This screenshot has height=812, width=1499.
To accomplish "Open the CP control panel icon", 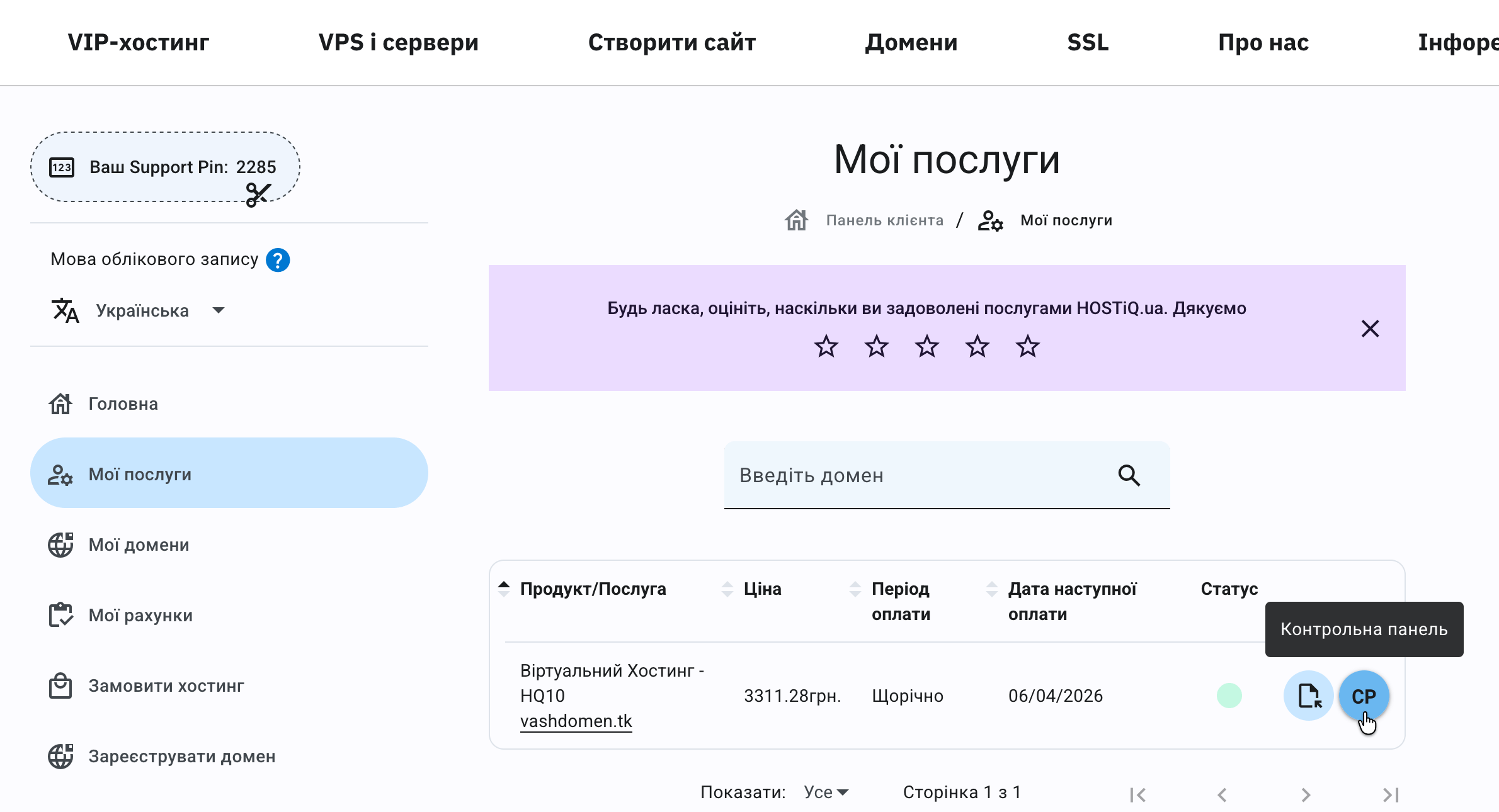I will pyautogui.click(x=1364, y=696).
